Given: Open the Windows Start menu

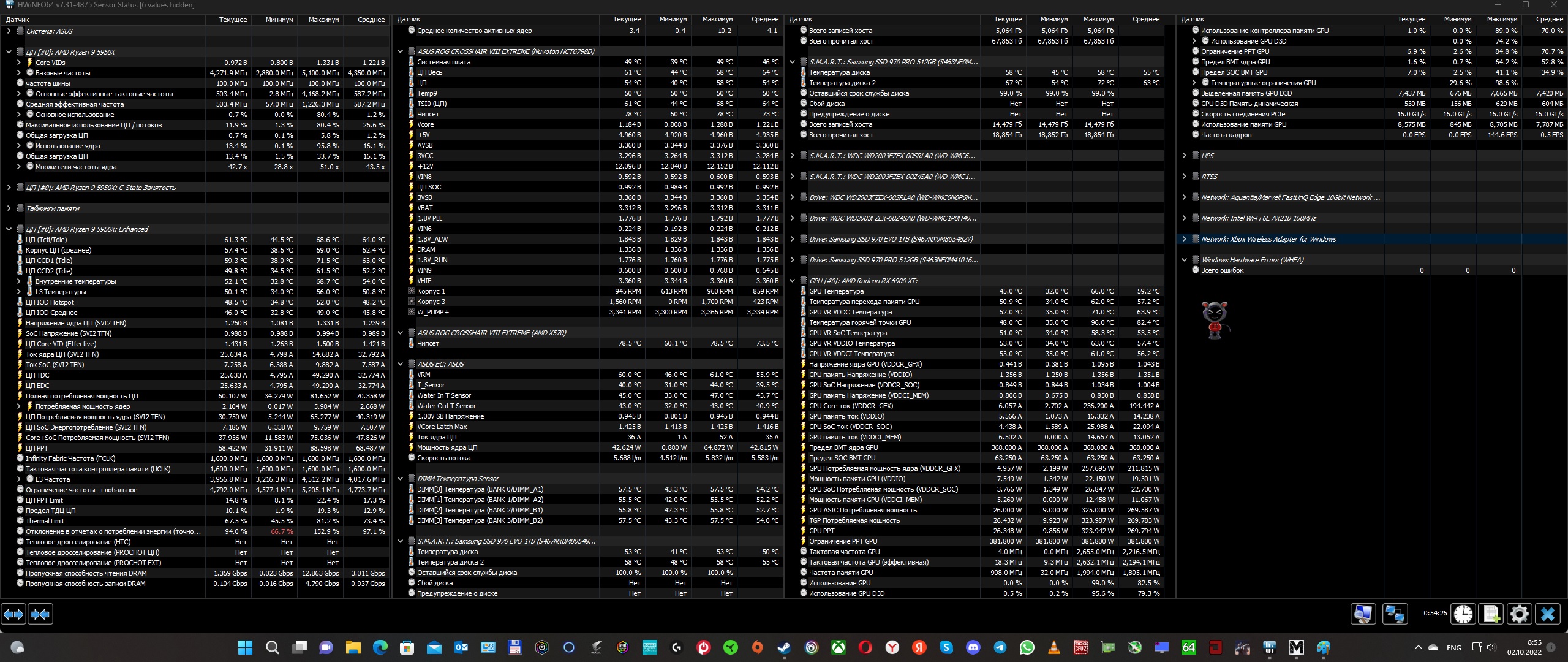Looking at the screenshot, I should point(245,647).
